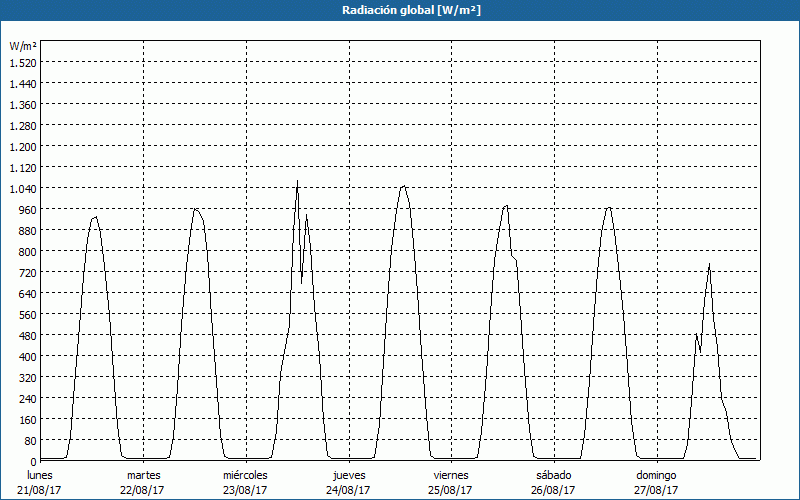Click the highest peak of Sunday's radiation curve
This screenshot has height=500, width=800.
coord(709,265)
